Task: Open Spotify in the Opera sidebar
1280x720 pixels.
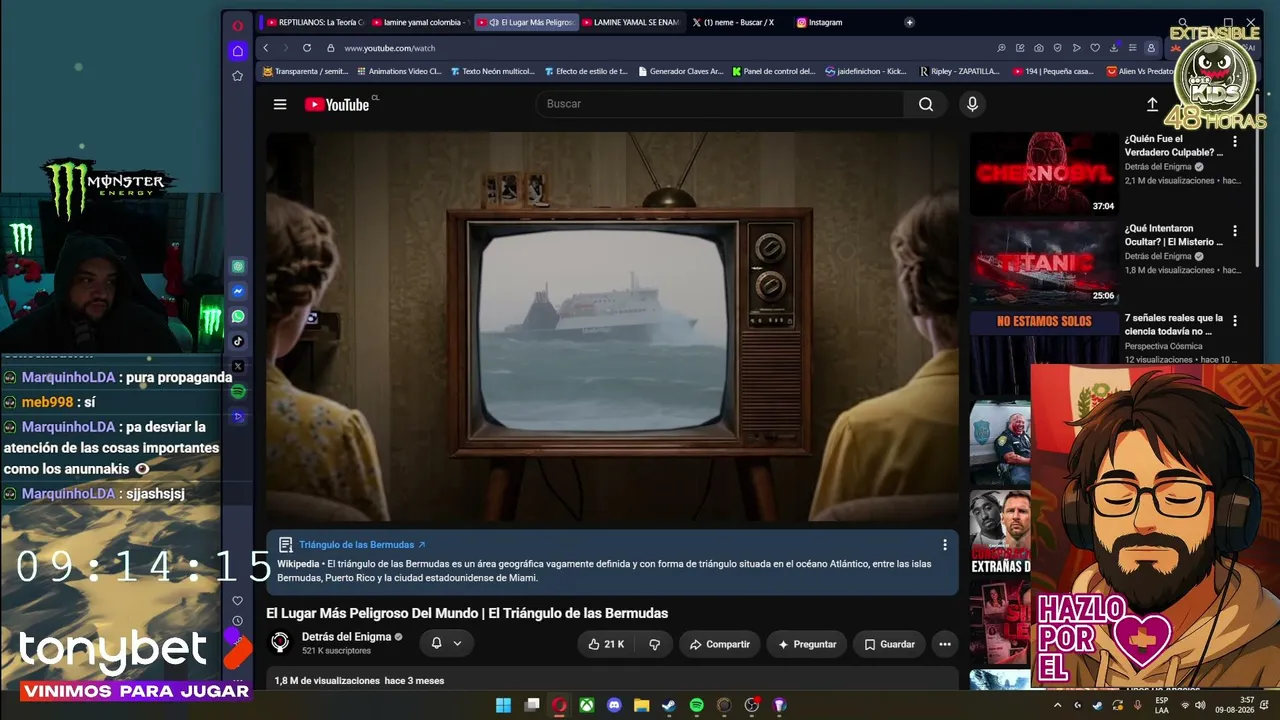Action: click(238, 391)
